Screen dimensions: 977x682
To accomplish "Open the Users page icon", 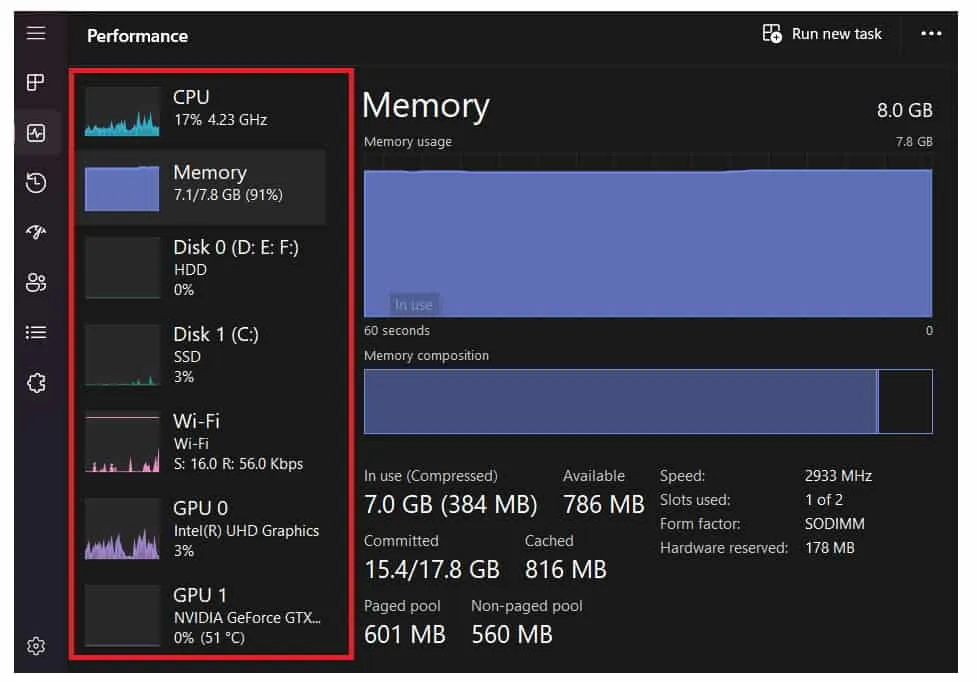I will pos(36,282).
